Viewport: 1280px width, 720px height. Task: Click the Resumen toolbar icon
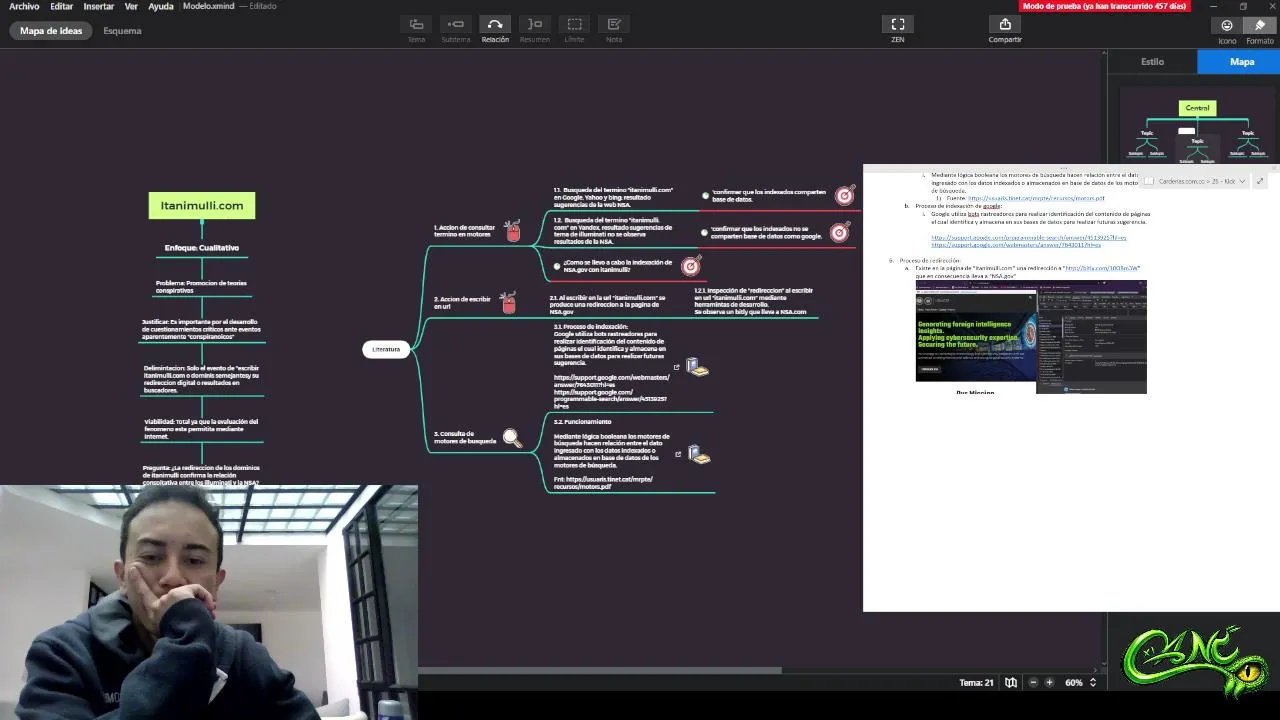pos(535,24)
